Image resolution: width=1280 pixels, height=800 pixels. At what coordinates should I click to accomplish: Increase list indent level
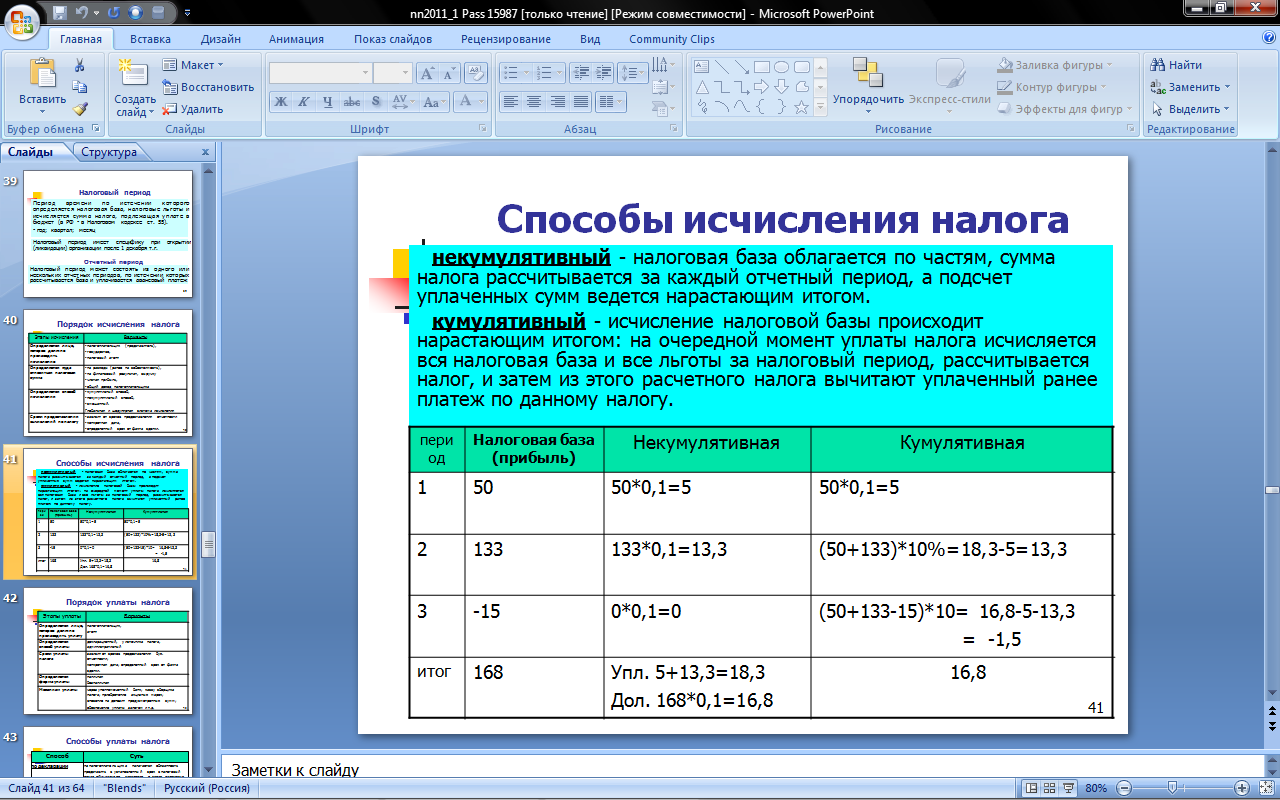pos(603,73)
